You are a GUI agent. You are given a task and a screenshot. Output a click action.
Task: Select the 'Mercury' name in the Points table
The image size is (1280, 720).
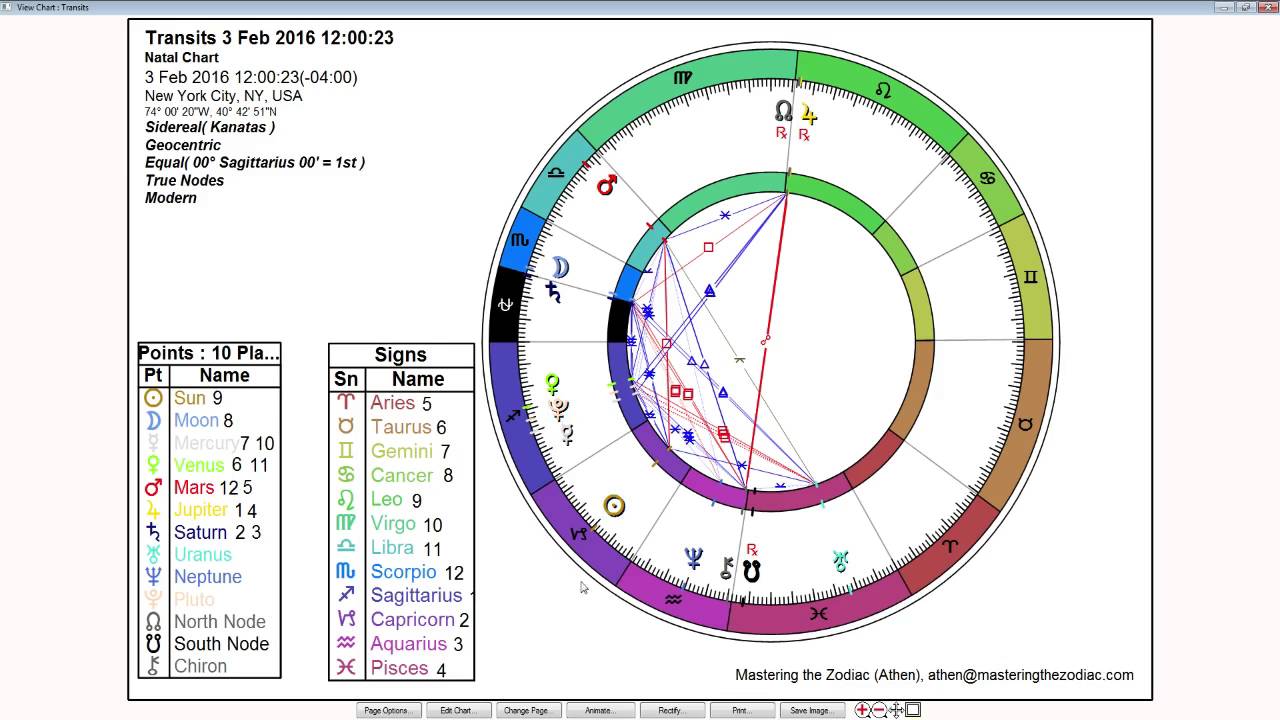(207, 443)
